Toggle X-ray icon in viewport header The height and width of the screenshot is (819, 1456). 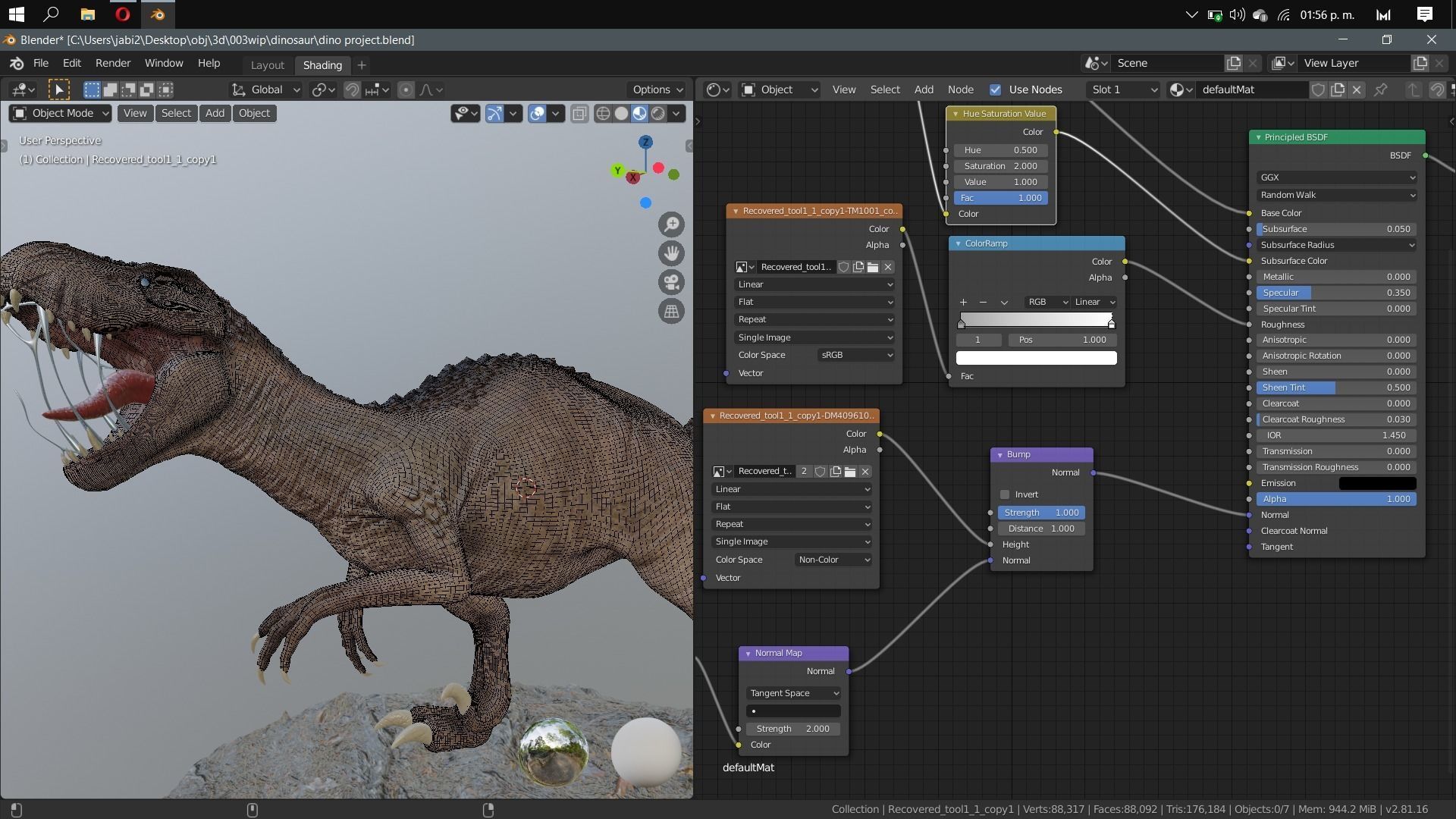[579, 113]
